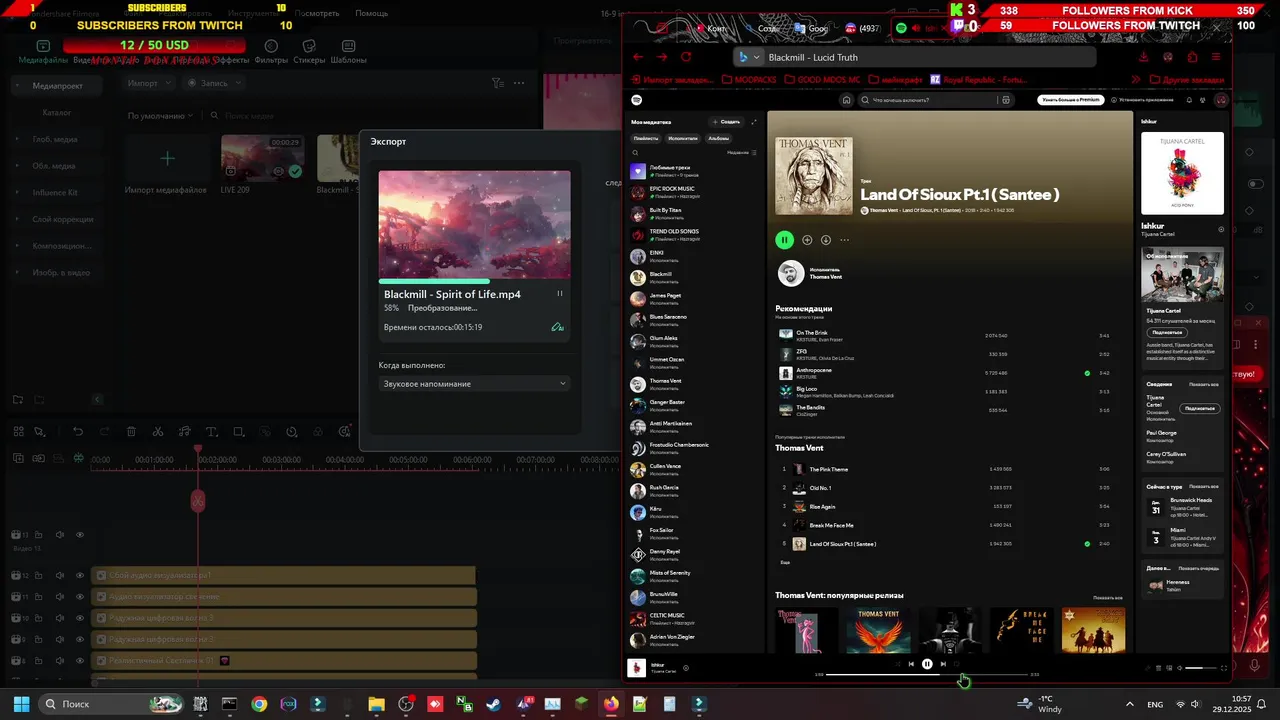Click the 'Подписаться' button under Tijuana Cartel
1280x720 pixels.
[1166, 332]
